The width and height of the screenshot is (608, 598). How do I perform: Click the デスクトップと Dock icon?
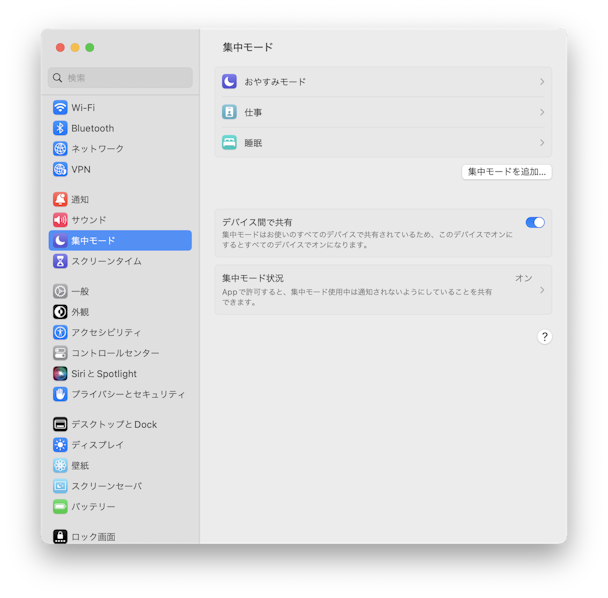click(x=60, y=424)
